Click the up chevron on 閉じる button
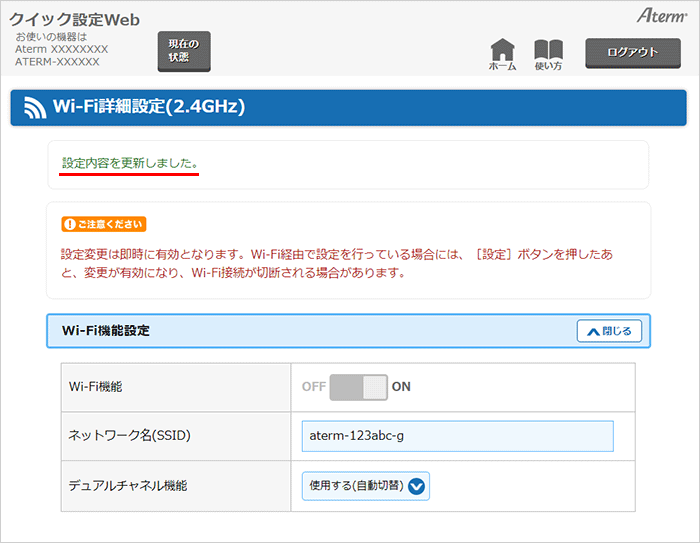Screen dimensions: 700x543 tap(593, 331)
